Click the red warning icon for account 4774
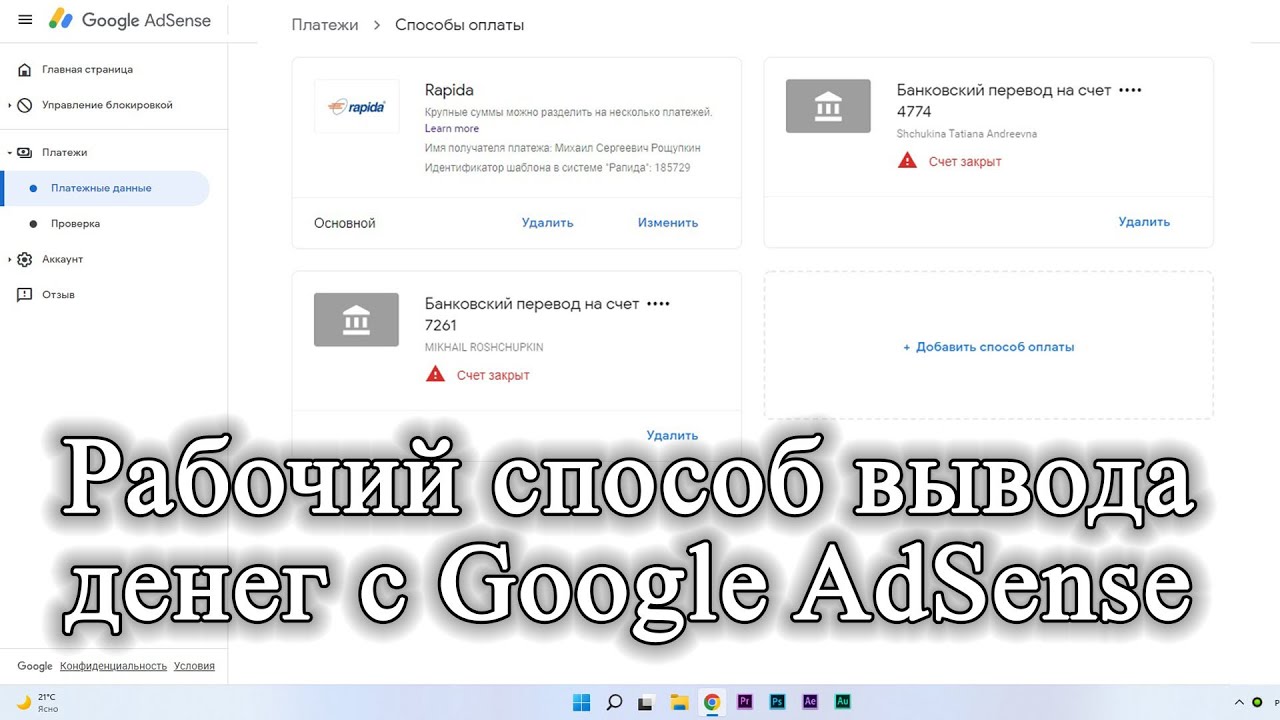Image resolution: width=1280 pixels, height=720 pixels. point(907,160)
